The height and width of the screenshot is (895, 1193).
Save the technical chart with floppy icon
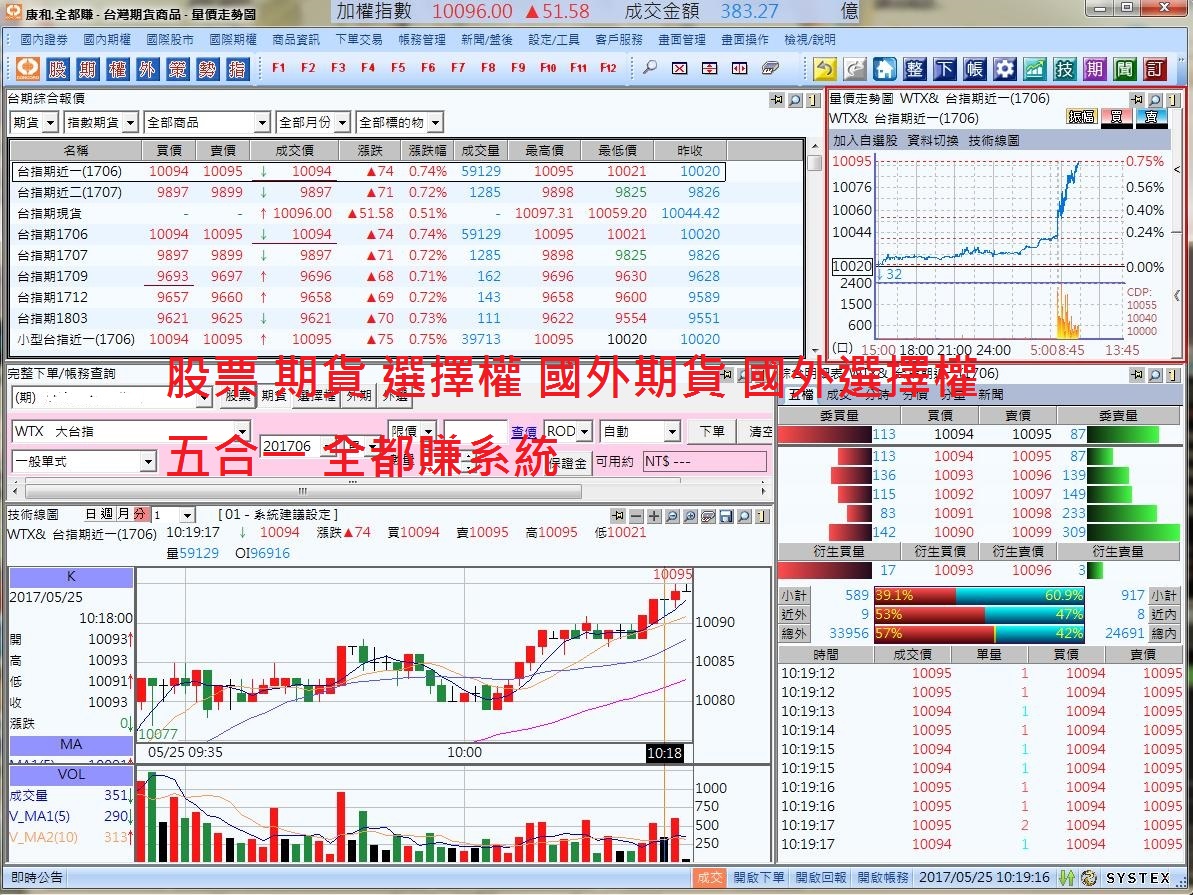point(726,517)
